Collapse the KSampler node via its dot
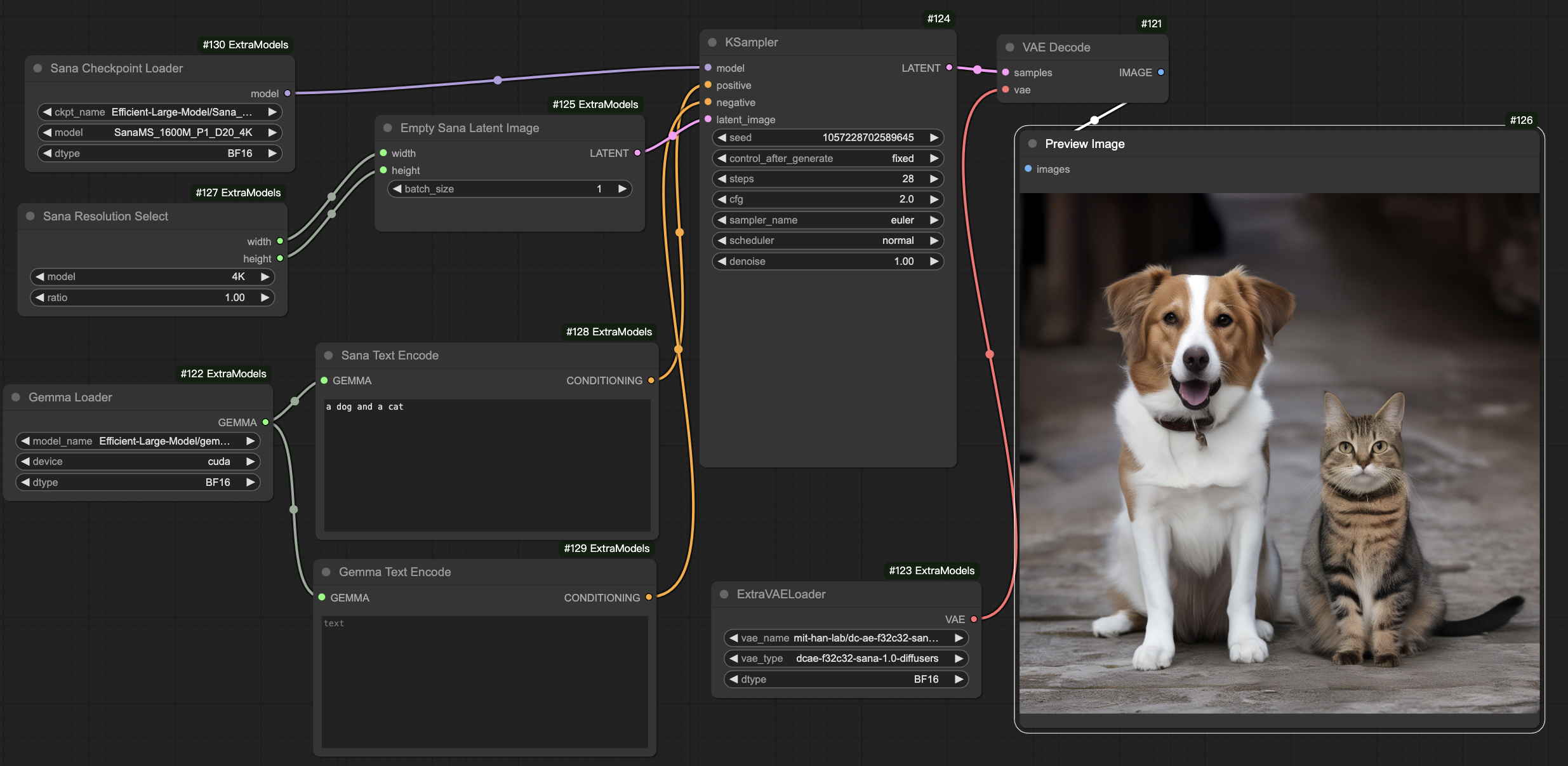 712,43
